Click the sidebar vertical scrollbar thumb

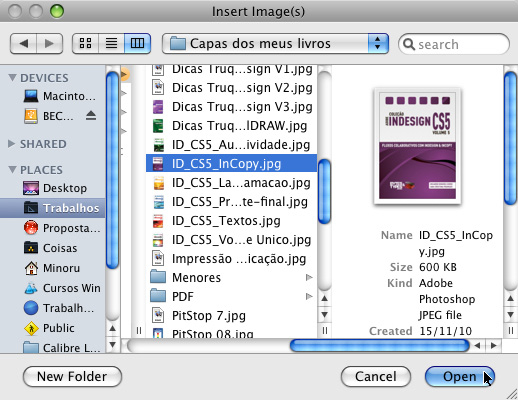113,170
